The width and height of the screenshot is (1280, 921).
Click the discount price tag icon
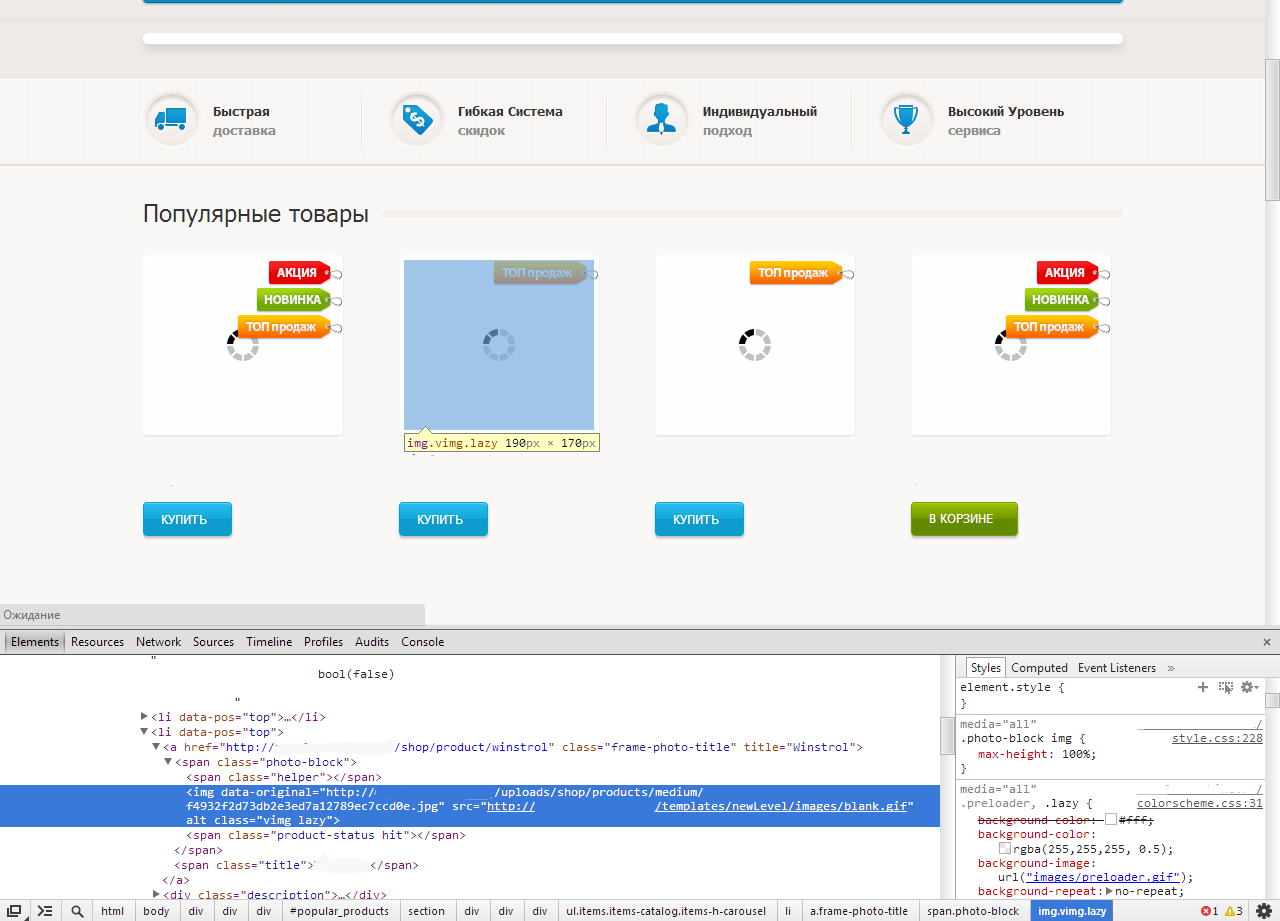pyautogui.click(x=416, y=119)
